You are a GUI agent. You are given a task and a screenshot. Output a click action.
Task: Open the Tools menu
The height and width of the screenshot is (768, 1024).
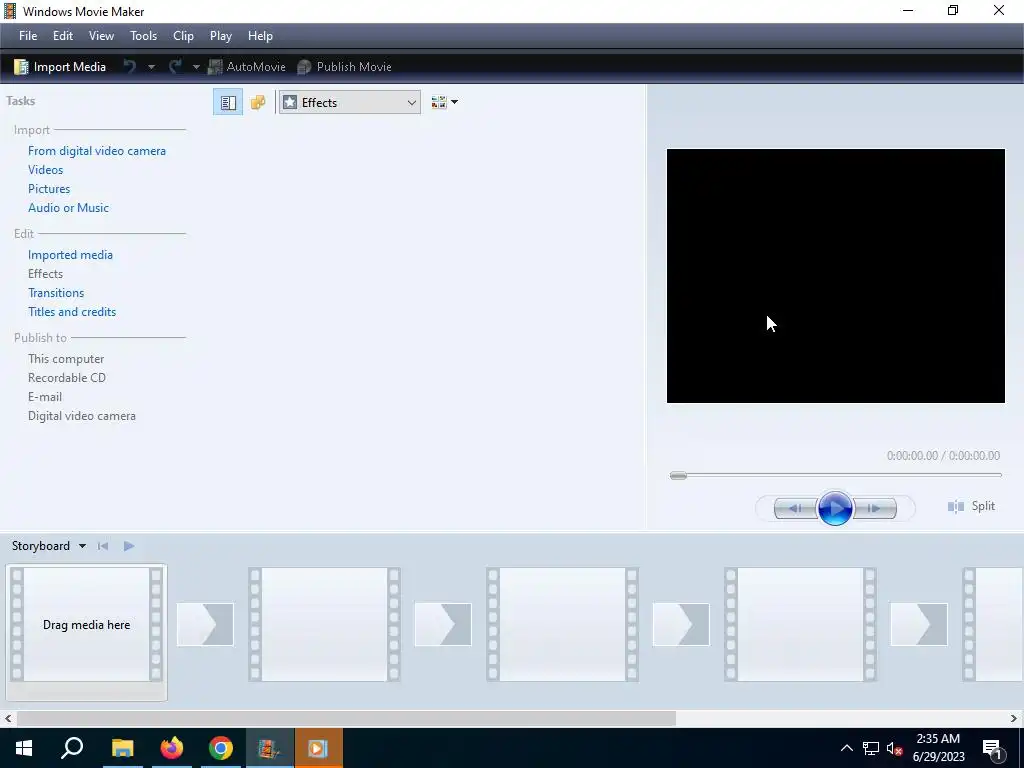[143, 36]
